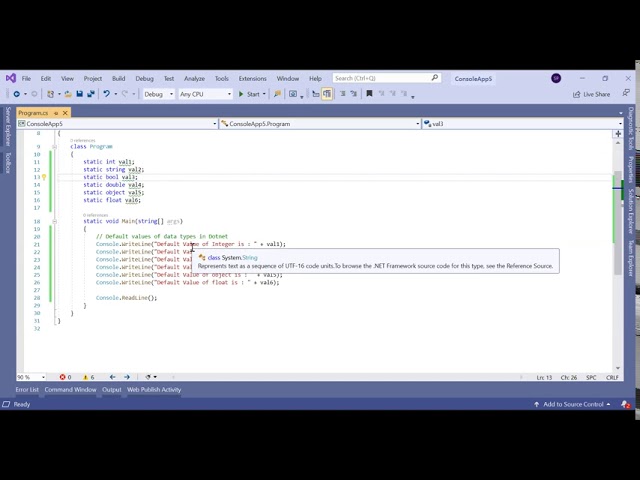Open the Solution Explorer side tab
Screen dimensions: 640x480
[631, 211]
